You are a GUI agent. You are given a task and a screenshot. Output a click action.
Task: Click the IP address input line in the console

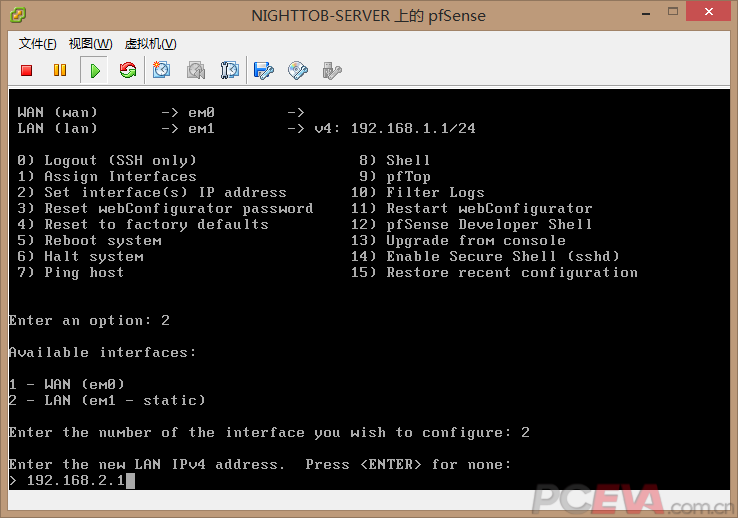(x=80, y=481)
